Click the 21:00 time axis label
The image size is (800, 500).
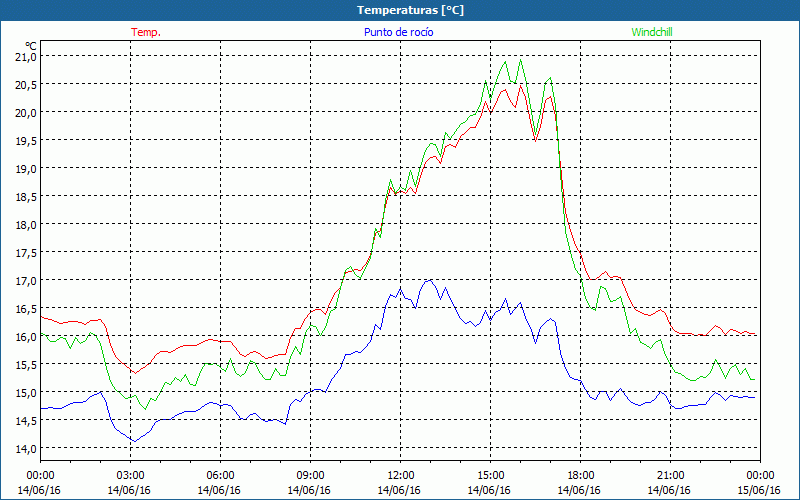coord(671,475)
